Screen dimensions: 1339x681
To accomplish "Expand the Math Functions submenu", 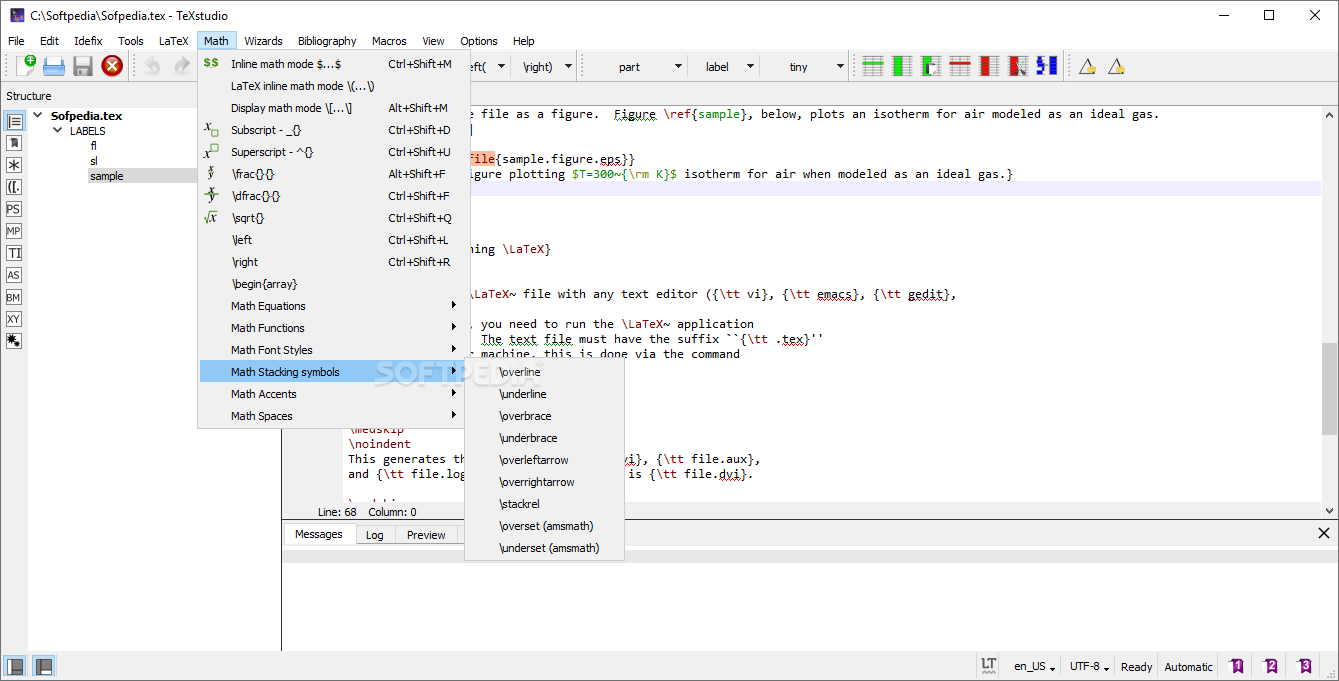I will pos(333,328).
